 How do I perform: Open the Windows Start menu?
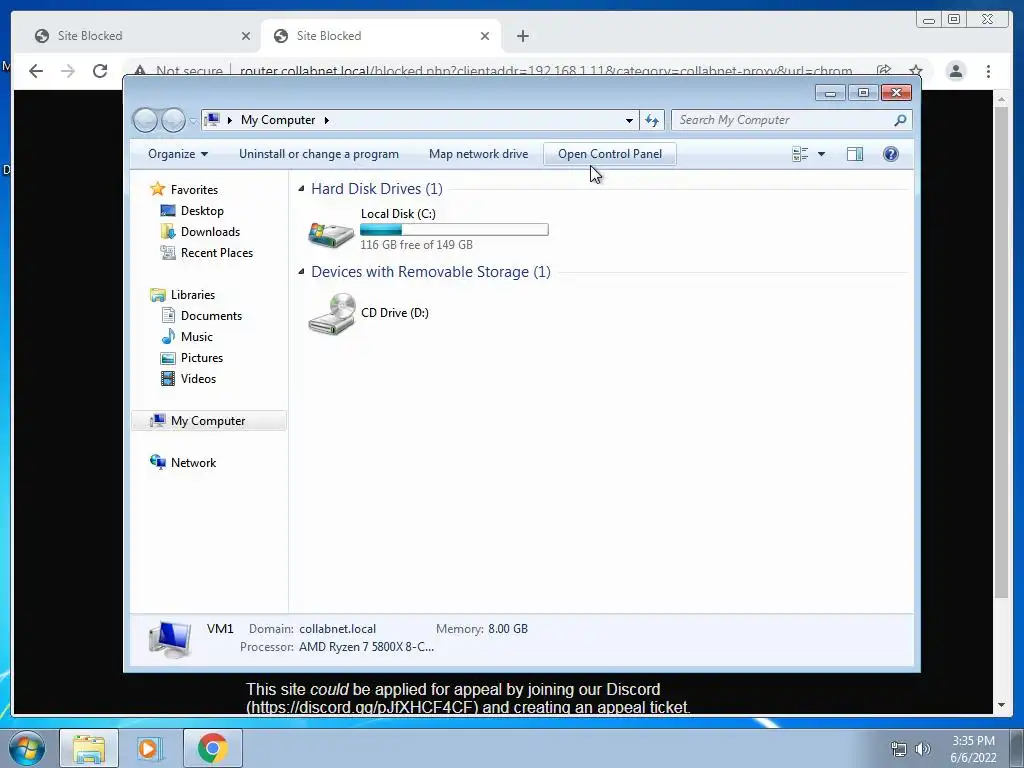[x=27, y=748]
